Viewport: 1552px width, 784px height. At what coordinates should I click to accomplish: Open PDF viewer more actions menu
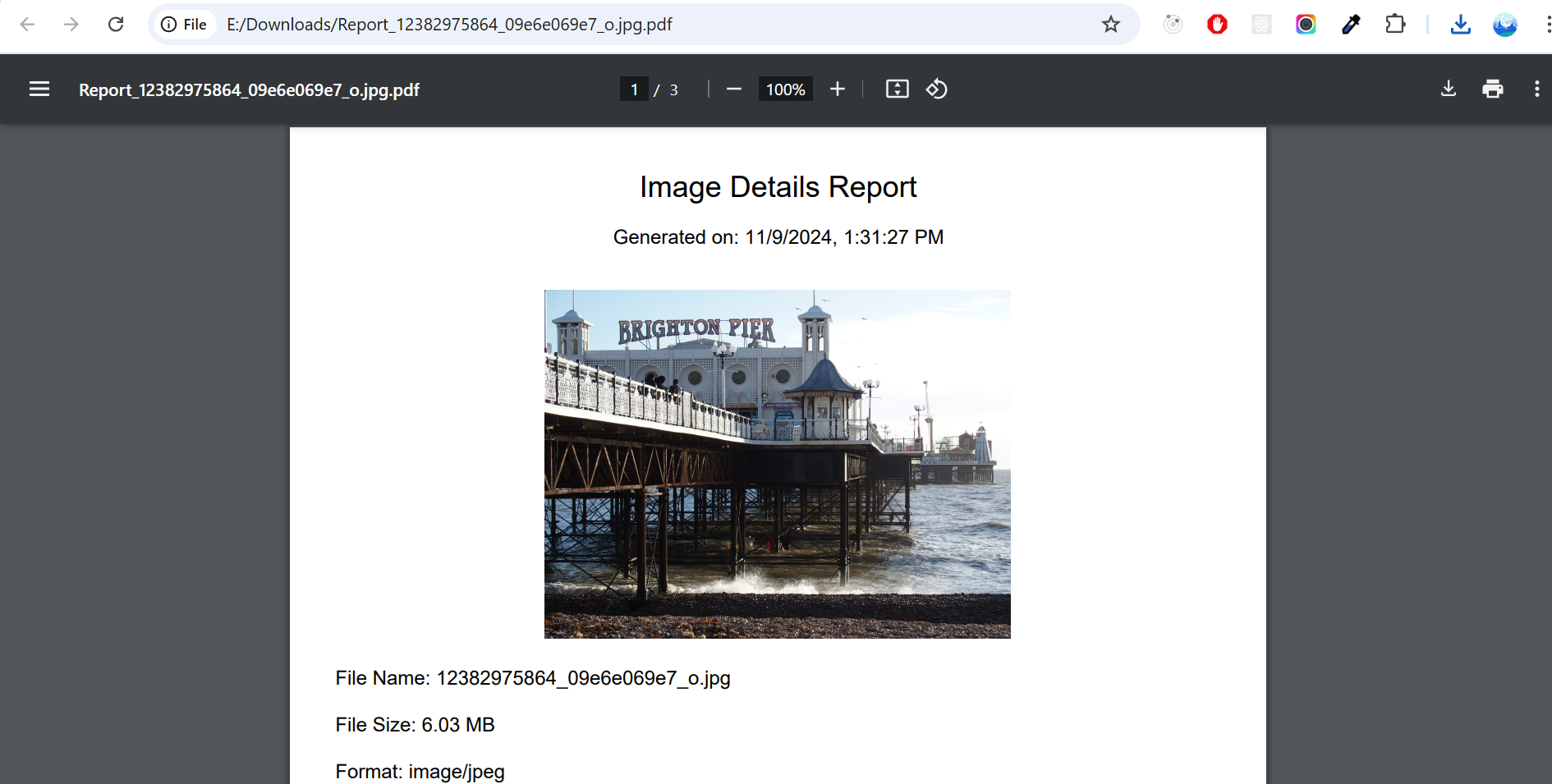tap(1536, 89)
